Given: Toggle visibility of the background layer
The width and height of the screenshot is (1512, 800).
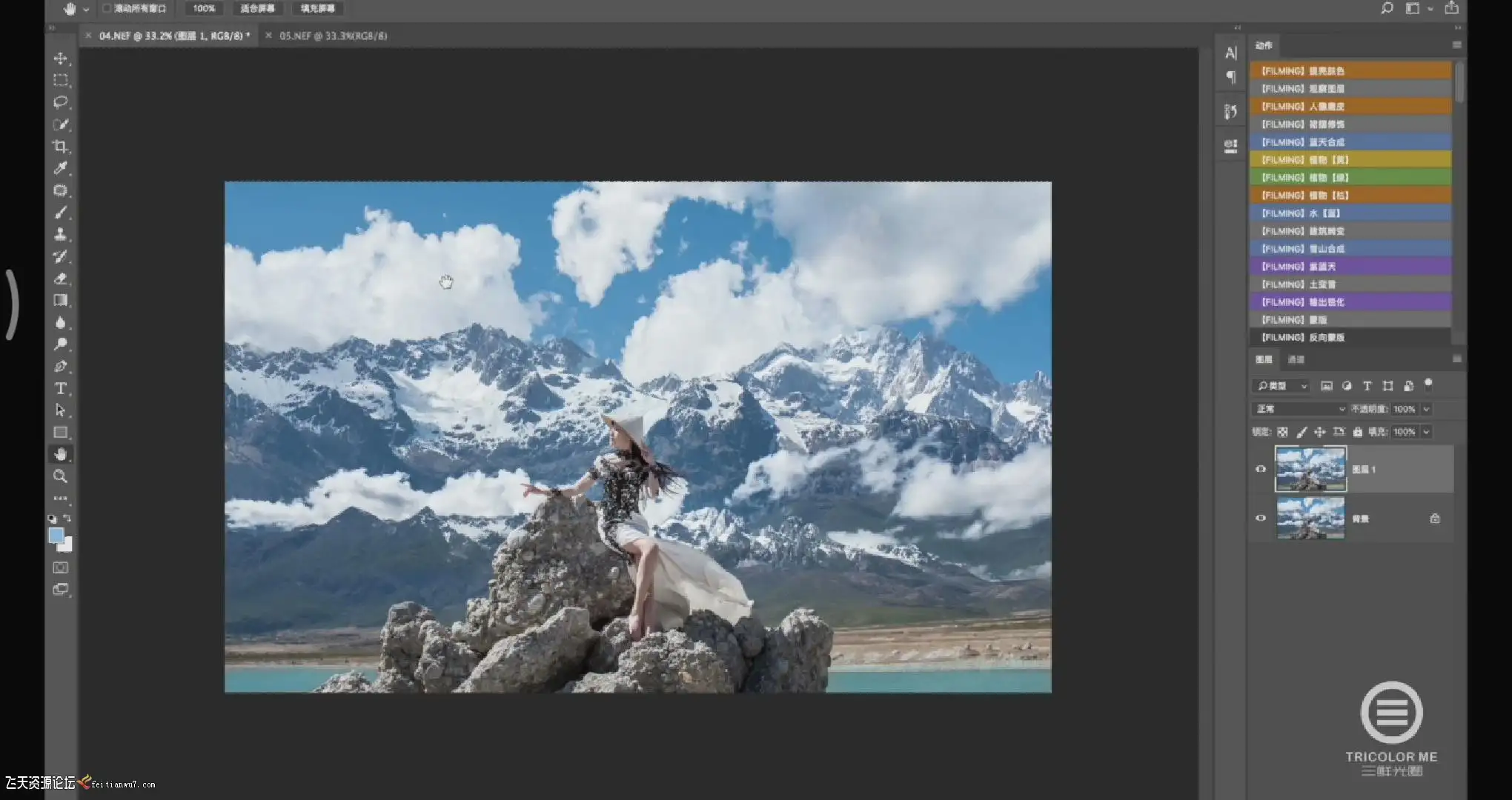Looking at the screenshot, I should click(x=1261, y=519).
